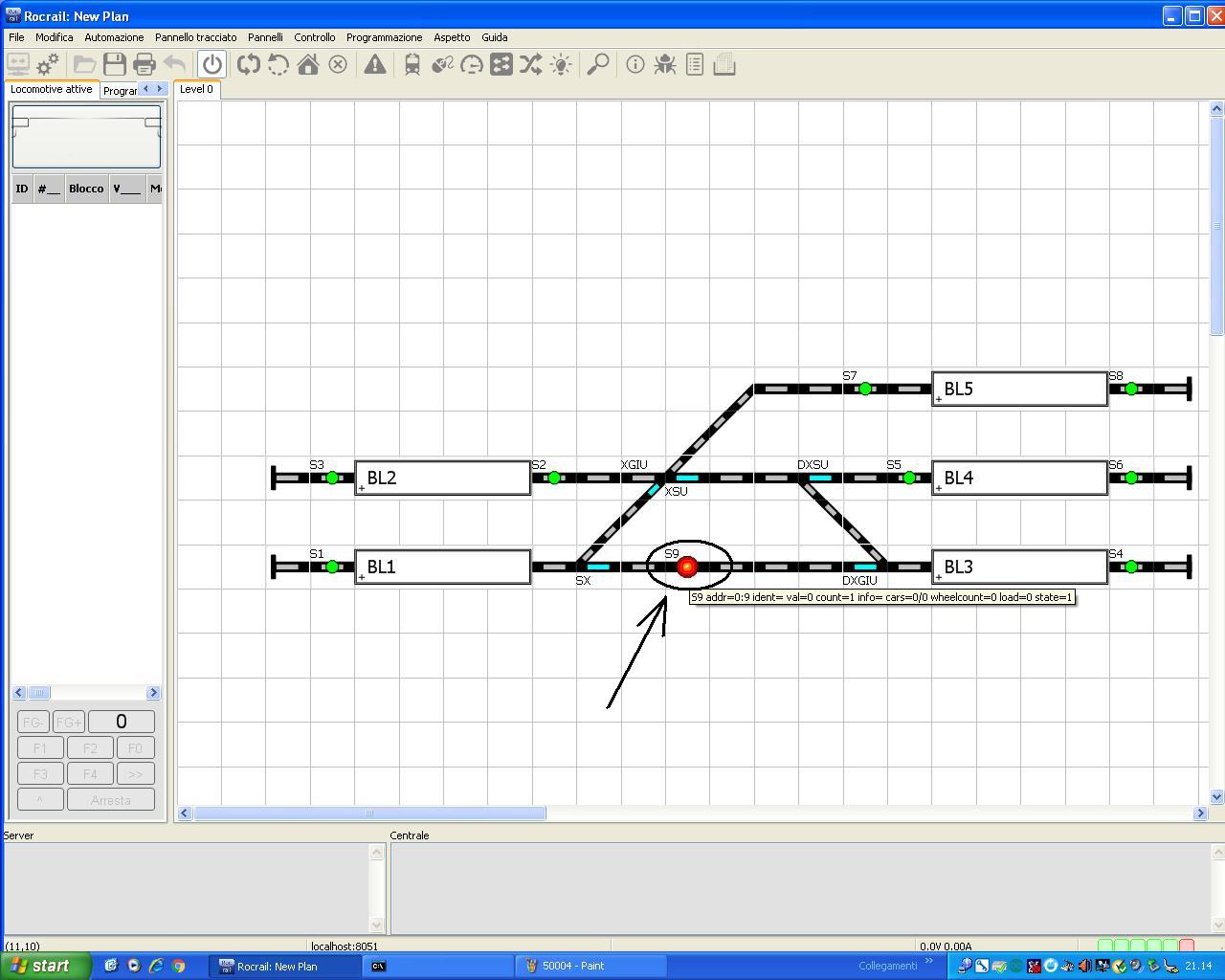Open the File menu
This screenshot has width=1225, height=980.
pos(16,37)
